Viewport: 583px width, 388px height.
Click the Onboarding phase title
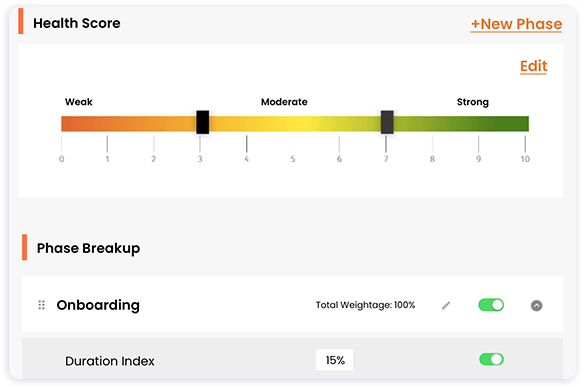coord(98,305)
